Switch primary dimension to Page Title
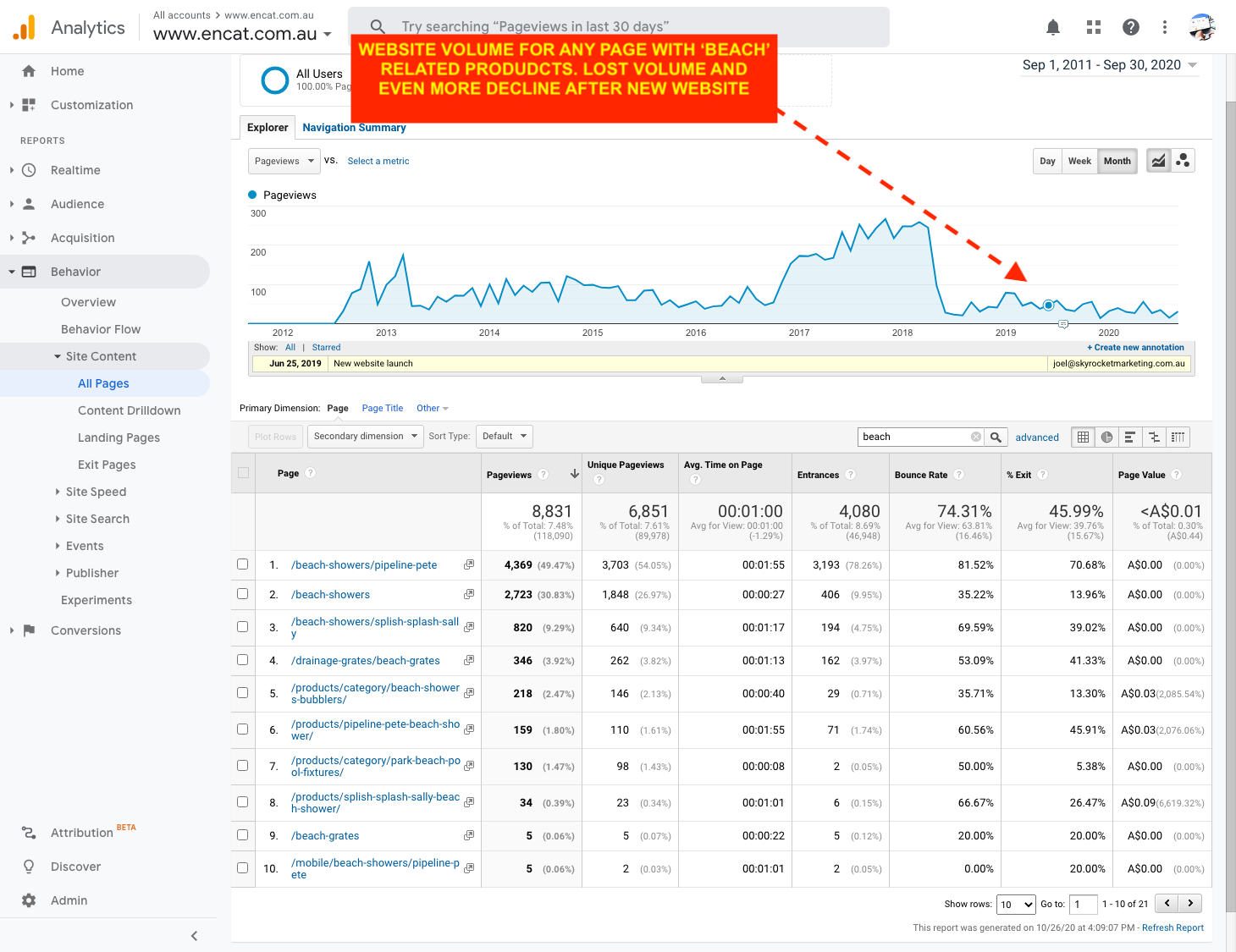The width and height of the screenshot is (1236, 952). pos(383,408)
